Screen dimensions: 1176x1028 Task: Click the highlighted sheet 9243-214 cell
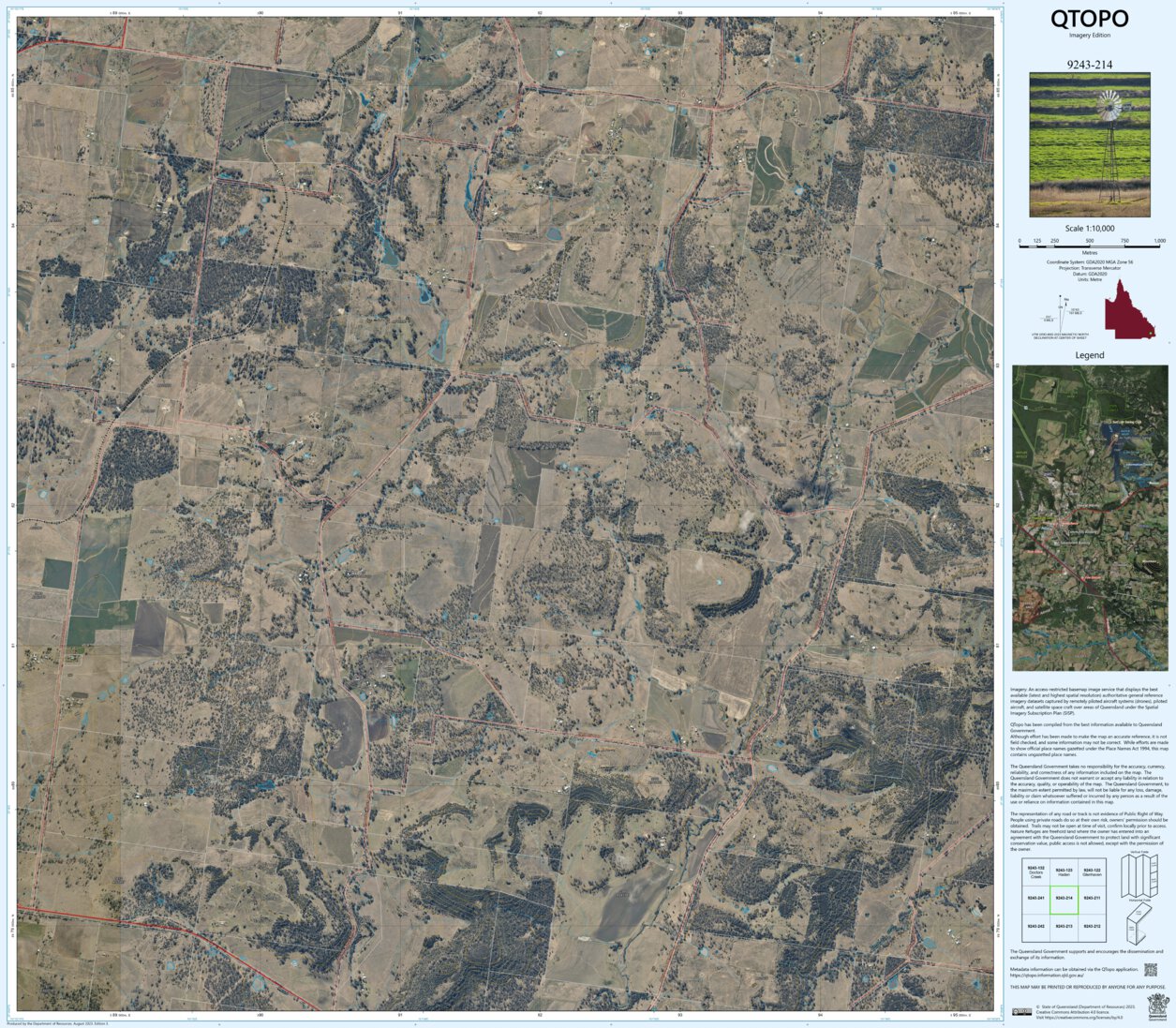(1064, 898)
